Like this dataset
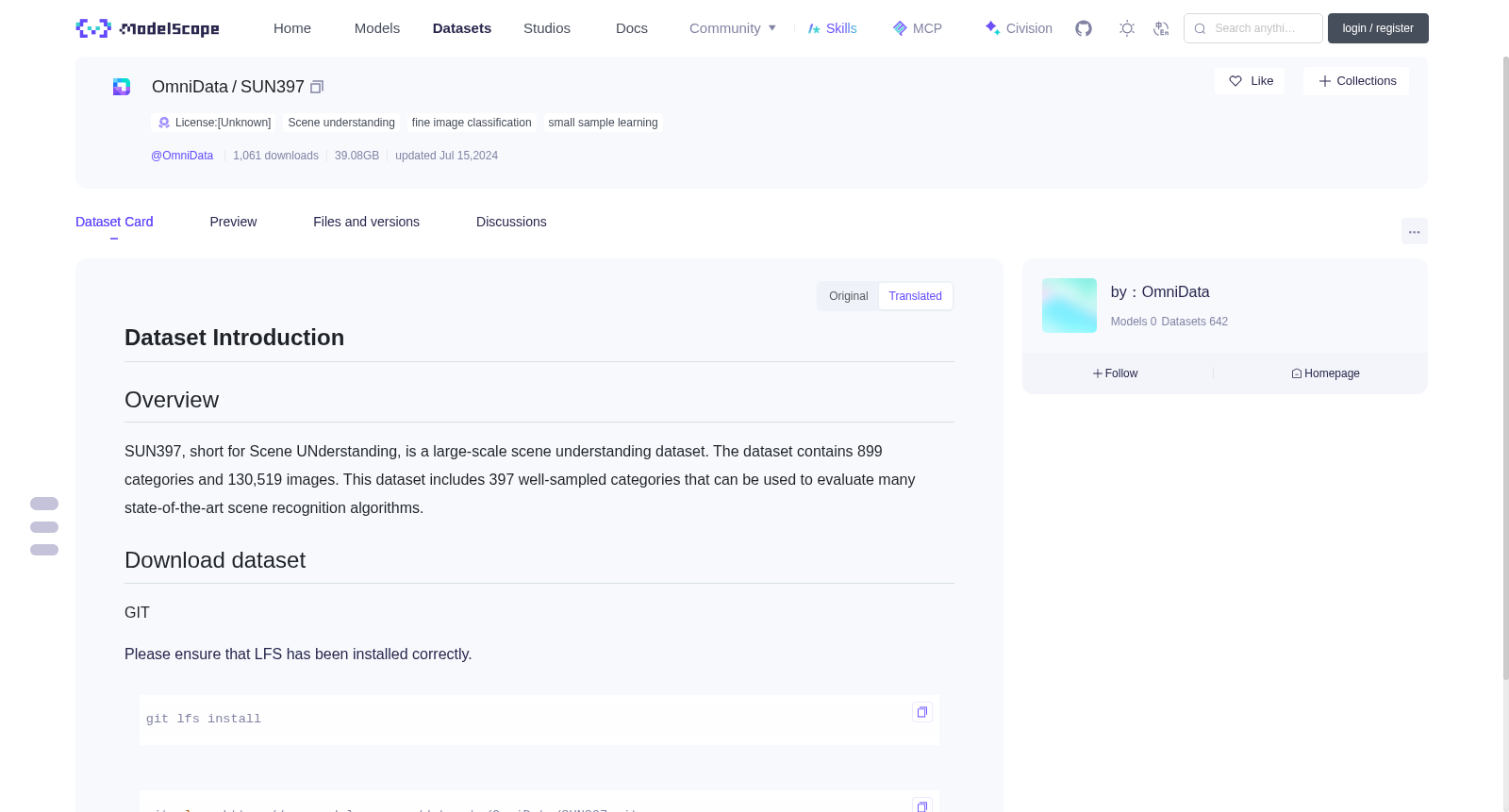 pyautogui.click(x=1250, y=81)
